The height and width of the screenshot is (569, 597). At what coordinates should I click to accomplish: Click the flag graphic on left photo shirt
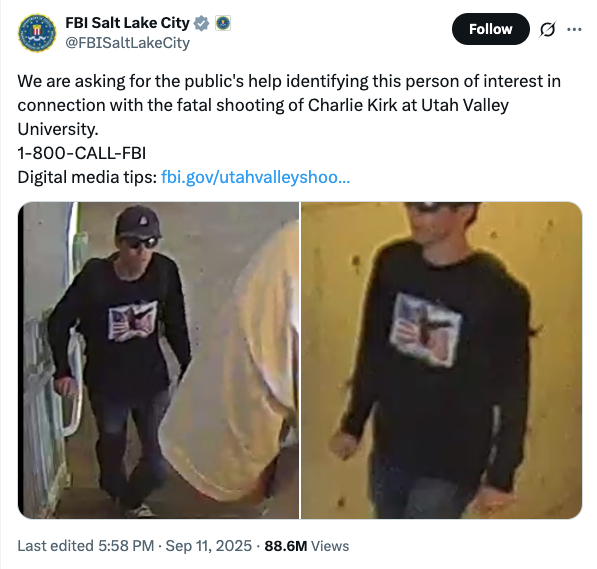(133, 321)
